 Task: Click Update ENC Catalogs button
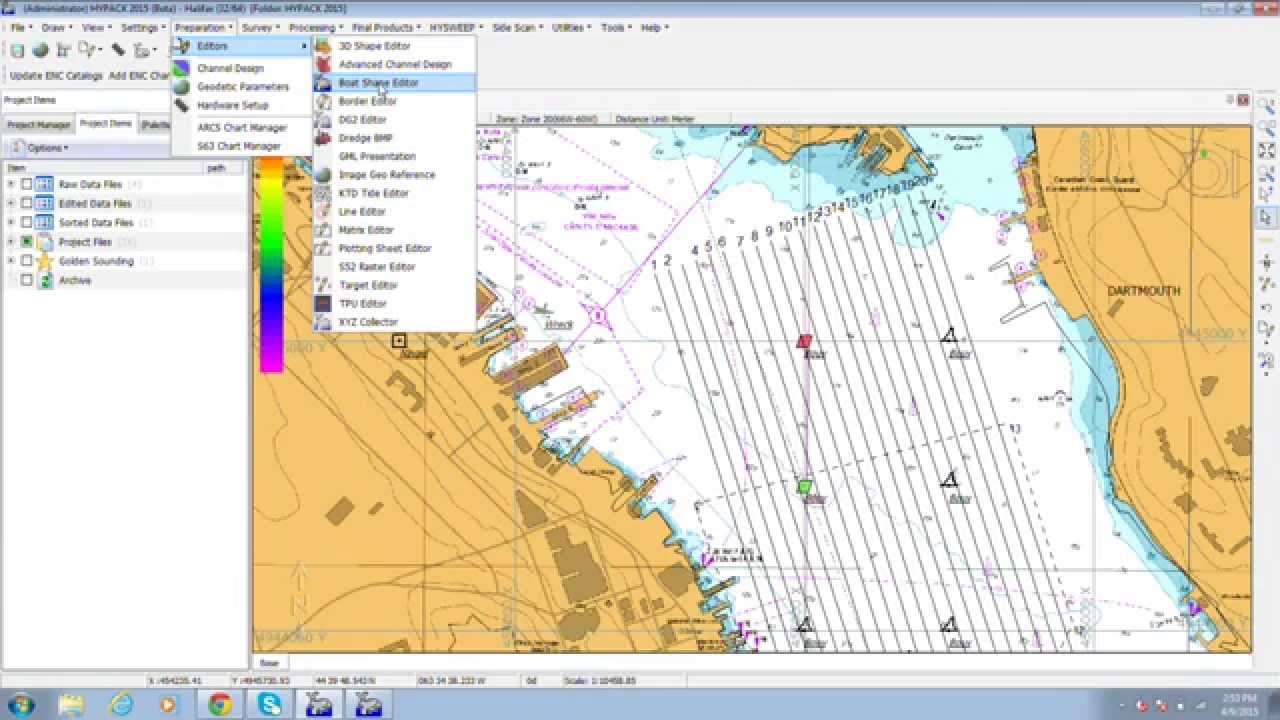pyautogui.click(x=56, y=76)
